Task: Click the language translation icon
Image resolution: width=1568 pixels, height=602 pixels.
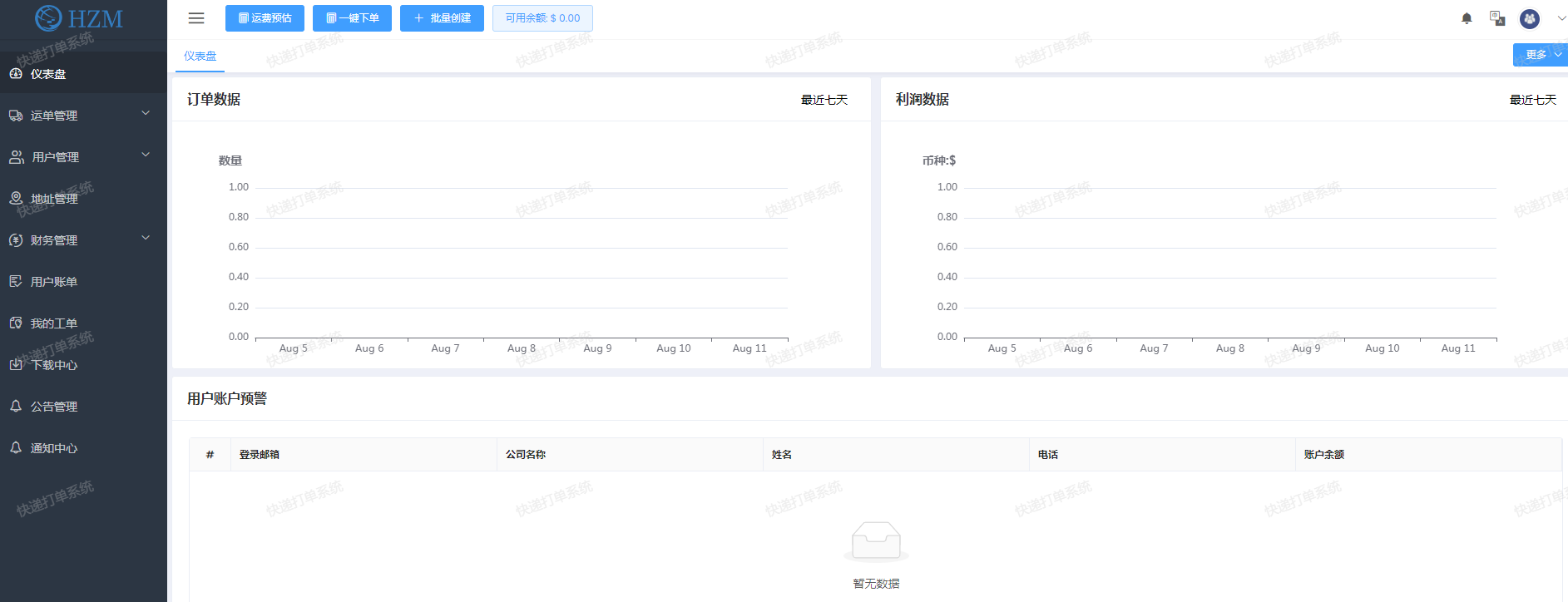Action: [x=1497, y=18]
